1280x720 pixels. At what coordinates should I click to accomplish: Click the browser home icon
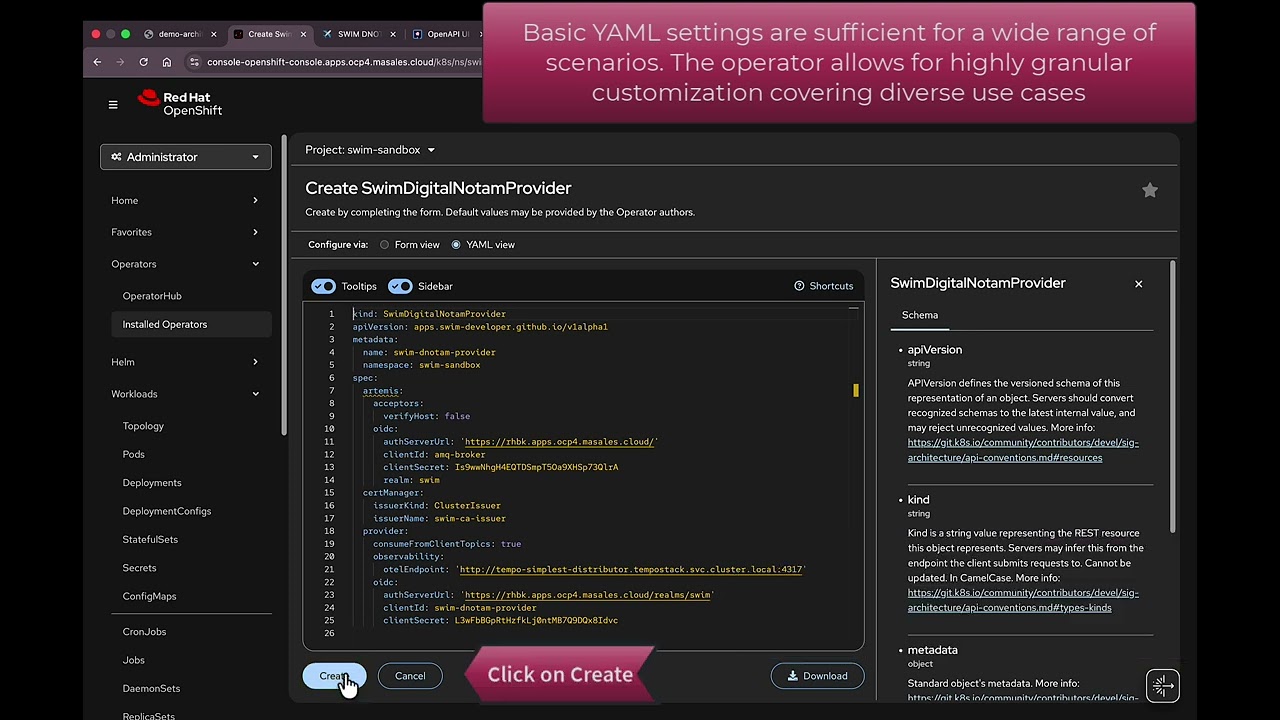click(x=166, y=62)
